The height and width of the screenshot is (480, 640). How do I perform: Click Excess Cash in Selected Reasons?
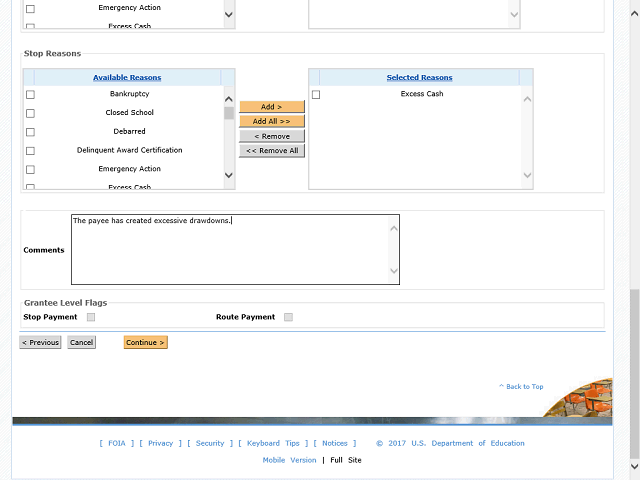coord(422,94)
